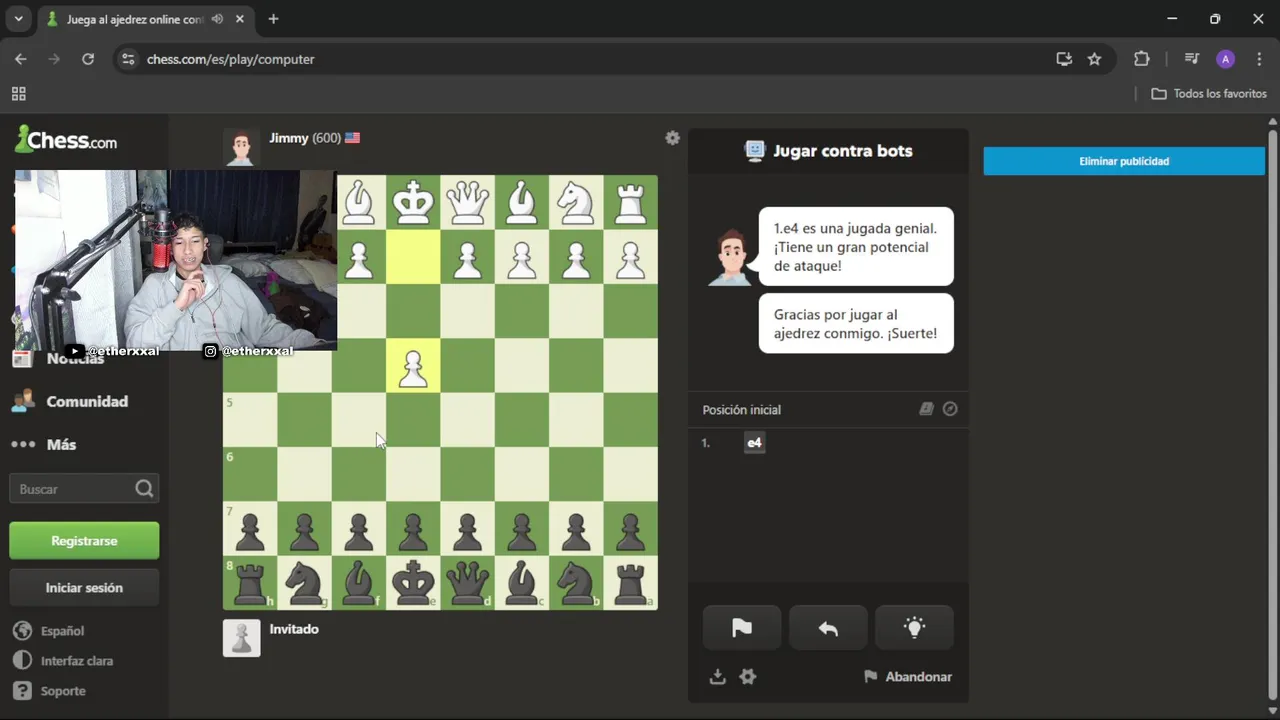Image resolution: width=1280 pixels, height=720 pixels.
Task: Undo last move with back arrow button
Action: [x=828, y=628]
